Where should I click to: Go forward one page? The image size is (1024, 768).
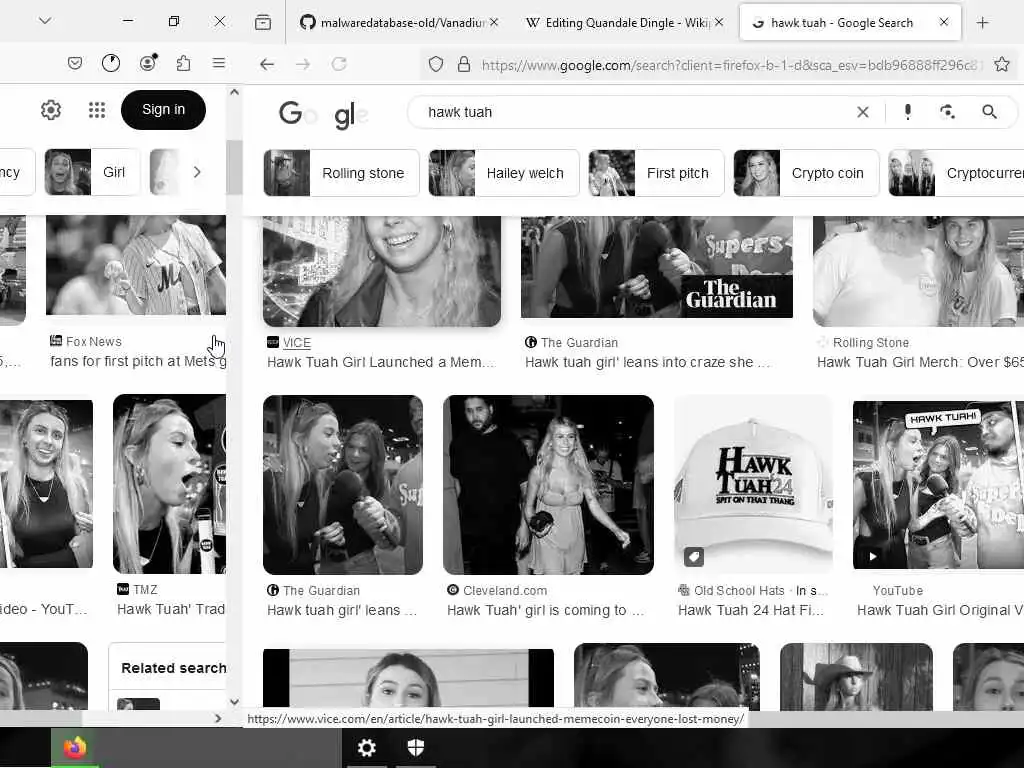pyautogui.click(x=303, y=64)
